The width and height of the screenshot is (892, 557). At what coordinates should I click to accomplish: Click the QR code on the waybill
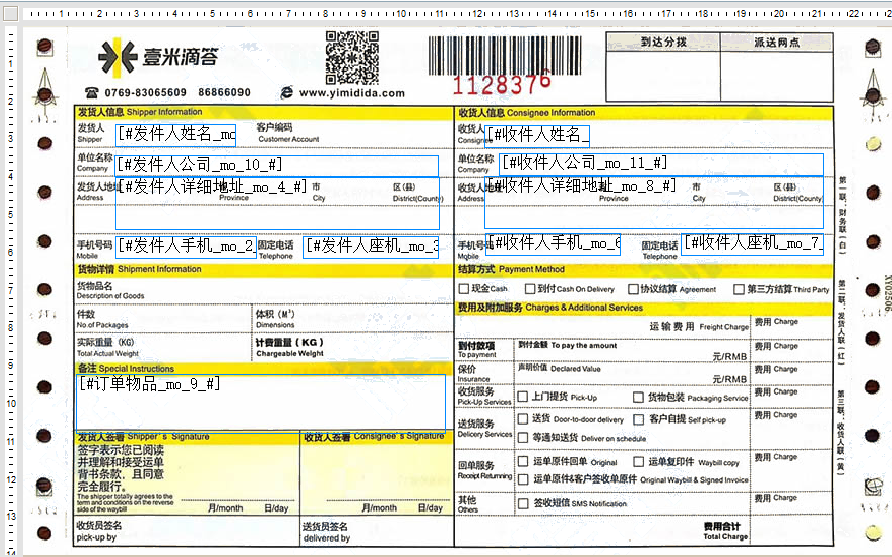point(352,57)
